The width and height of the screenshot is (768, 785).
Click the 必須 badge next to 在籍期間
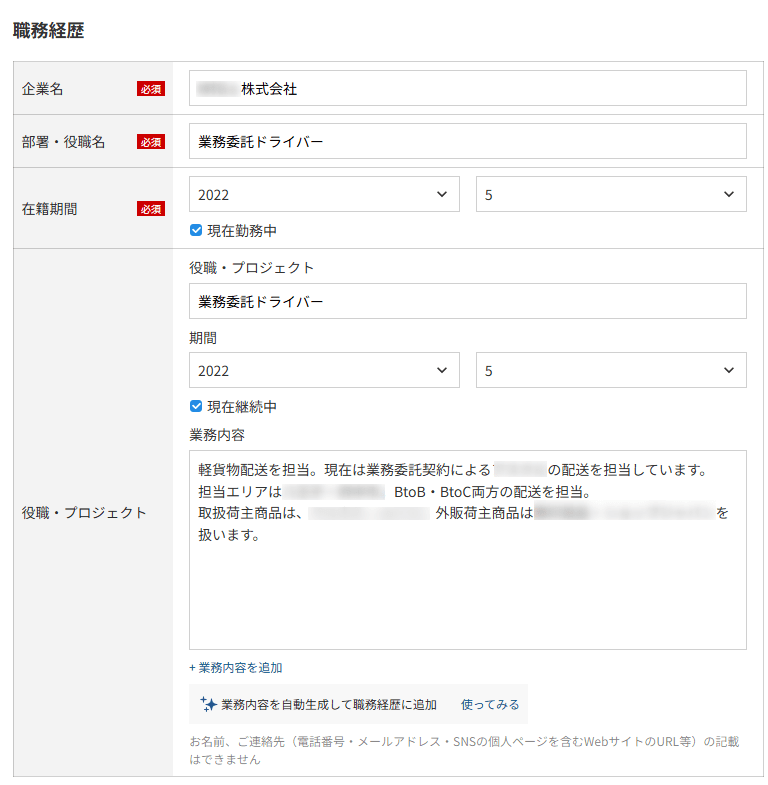point(151,209)
